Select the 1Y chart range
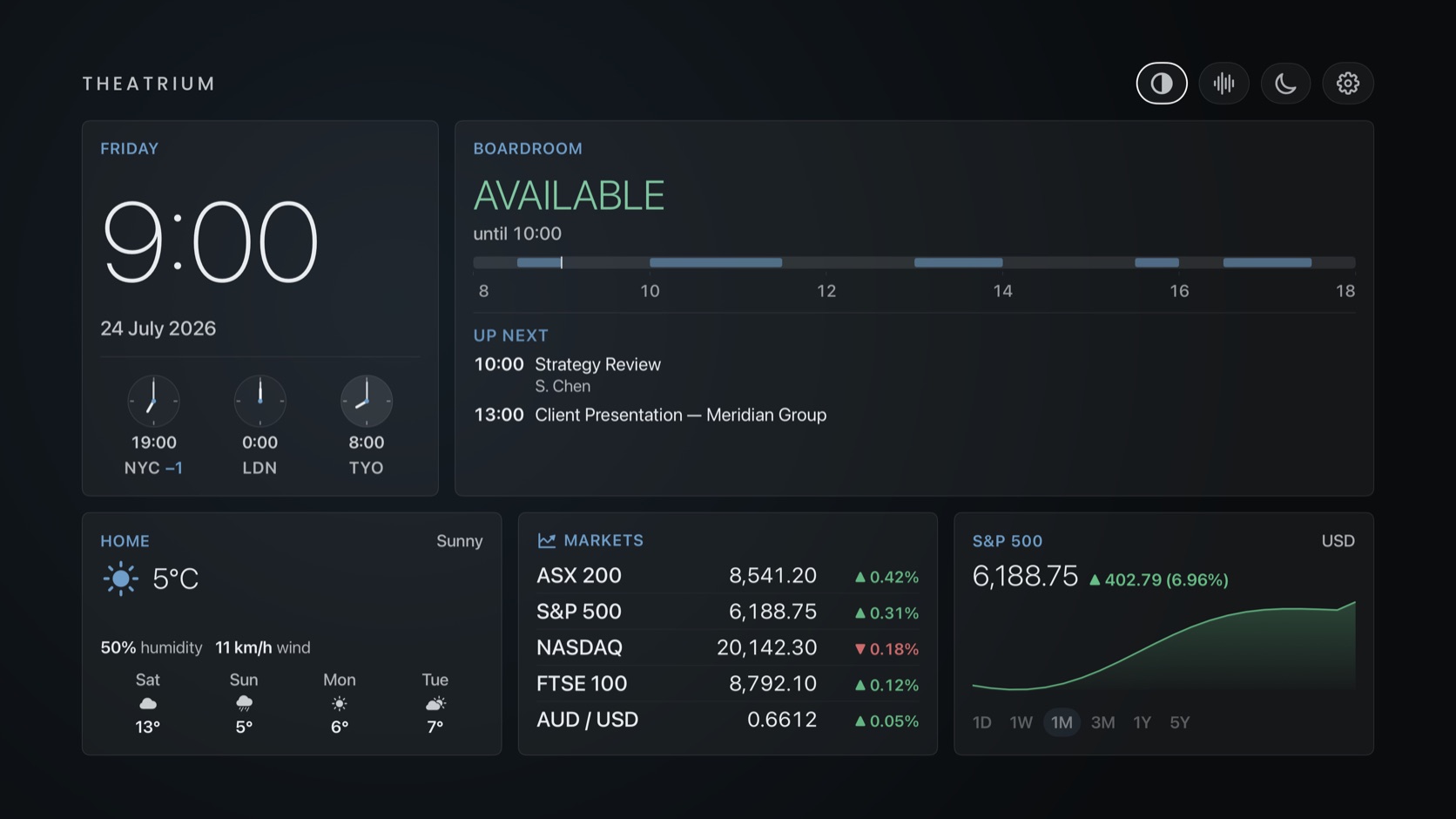 click(1142, 722)
